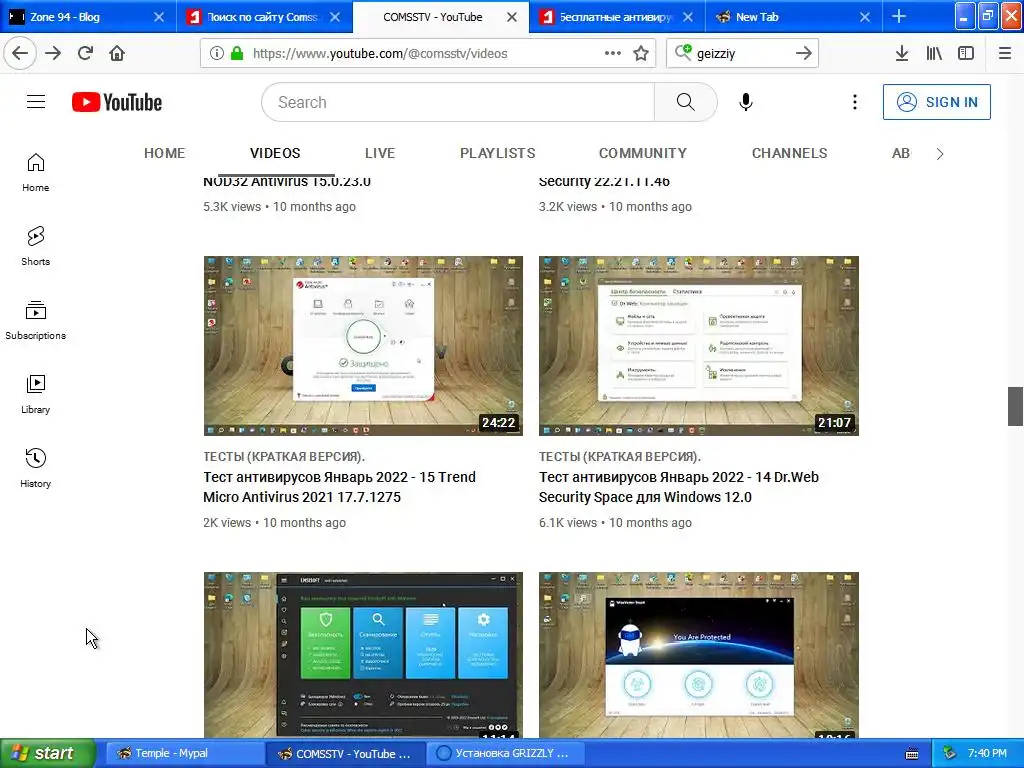Screen dimensions: 1024x768
Task: Open the YouTube guide hamburger menu
Action: coord(36,102)
